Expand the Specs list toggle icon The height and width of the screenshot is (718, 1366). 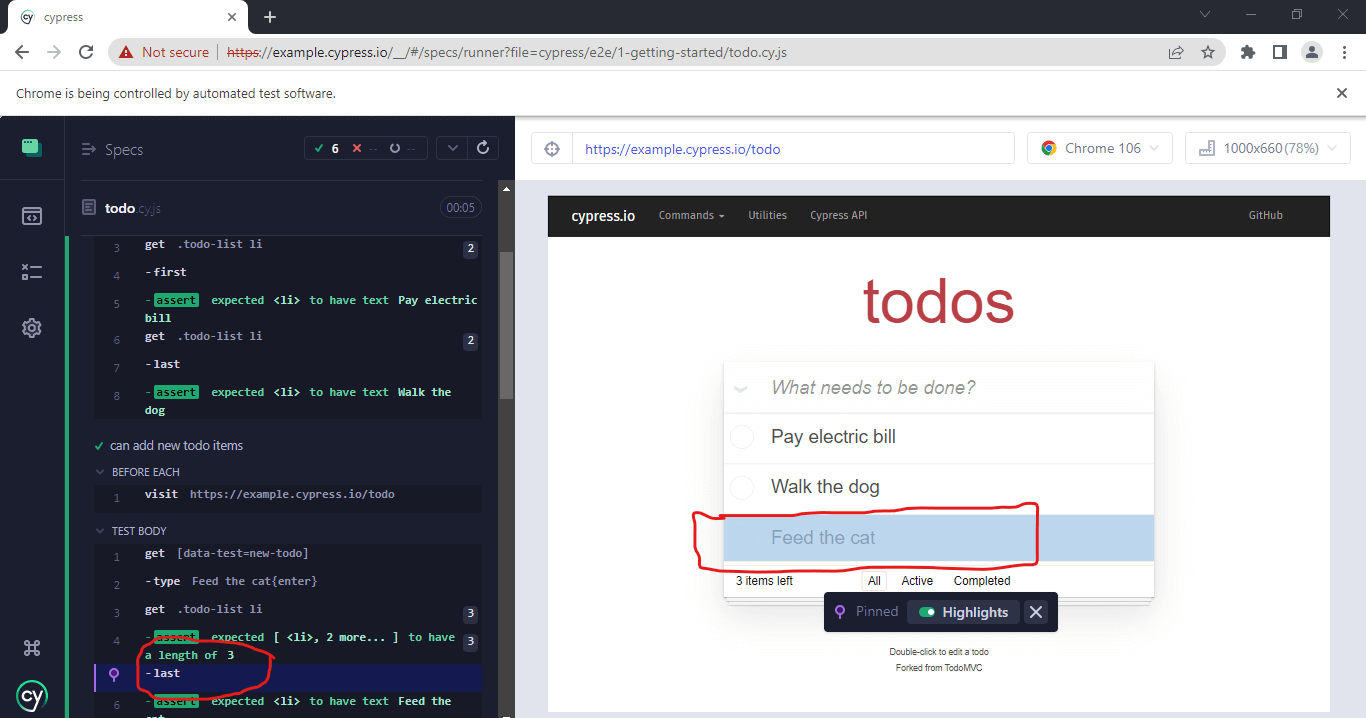tap(88, 149)
